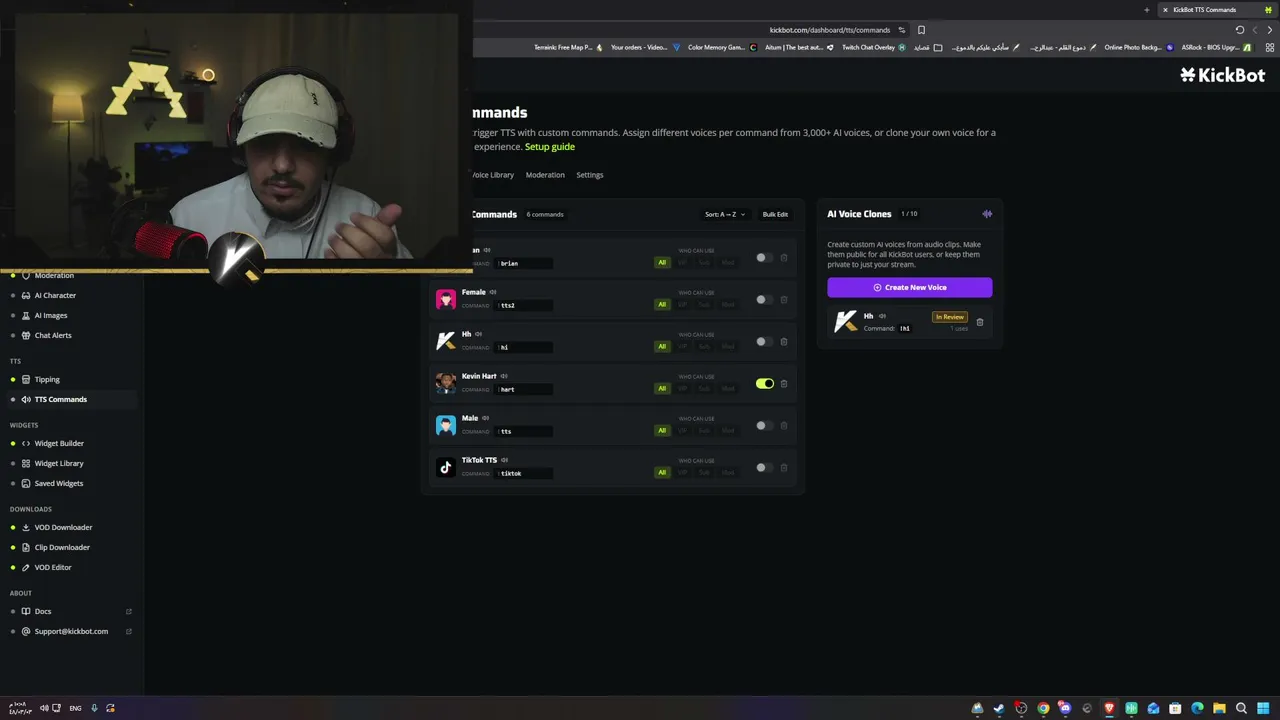The width and height of the screenshot is (1280, 720).
Task: Delete the brian command row
Action: point(784,258)
